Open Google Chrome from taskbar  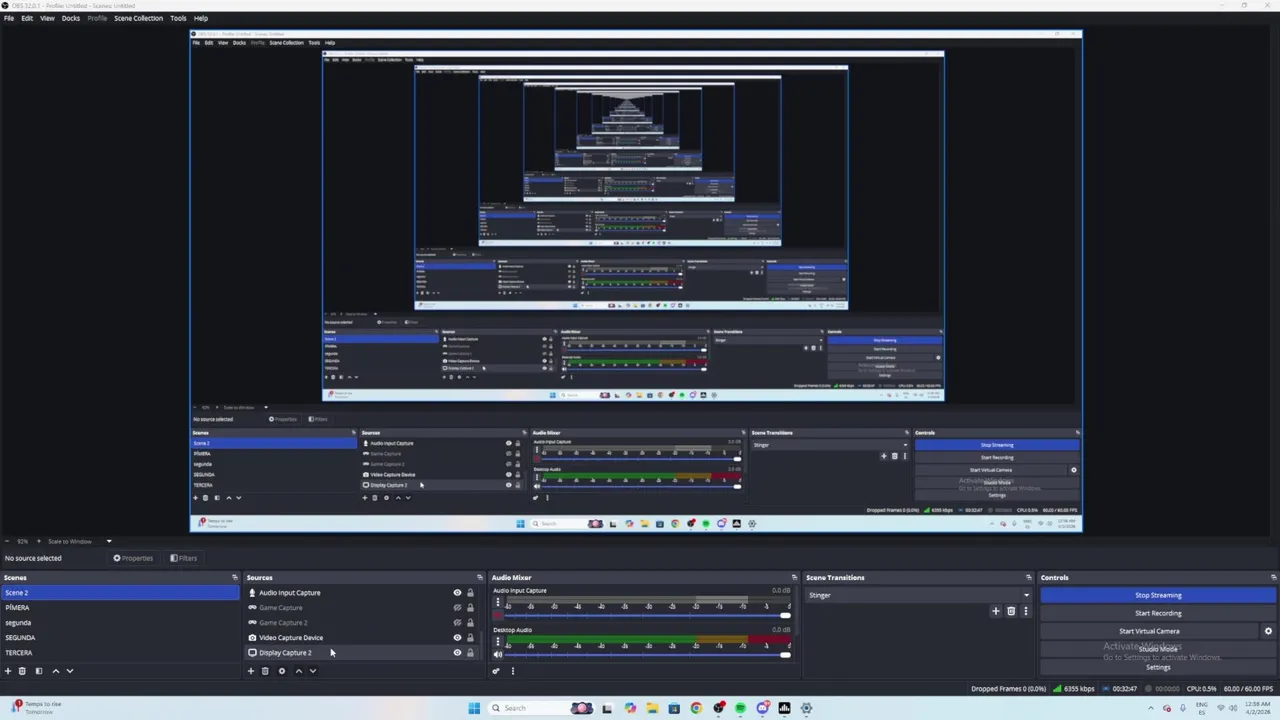pos(696,708)
